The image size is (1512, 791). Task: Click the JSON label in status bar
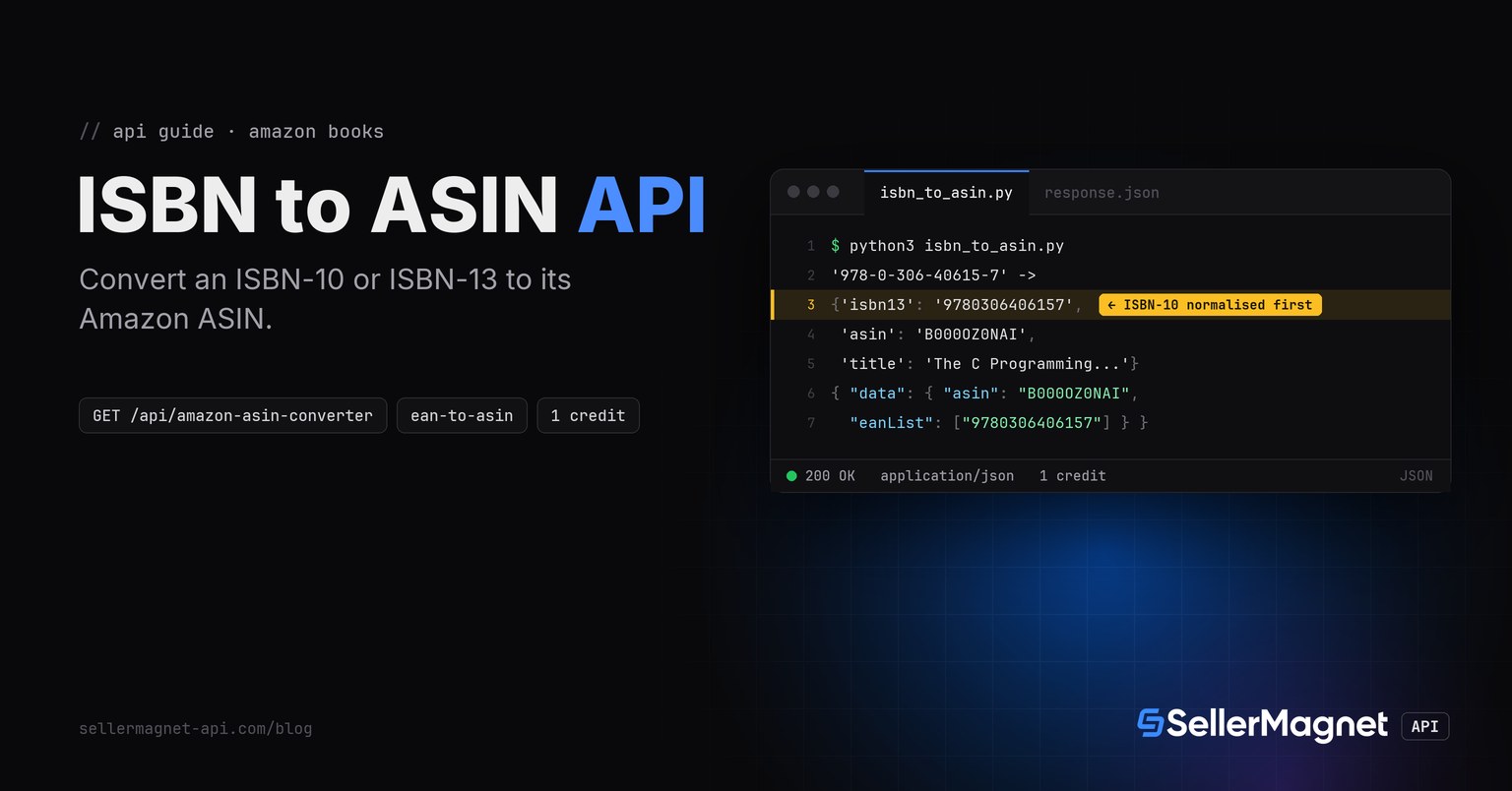coord(1416,476)
